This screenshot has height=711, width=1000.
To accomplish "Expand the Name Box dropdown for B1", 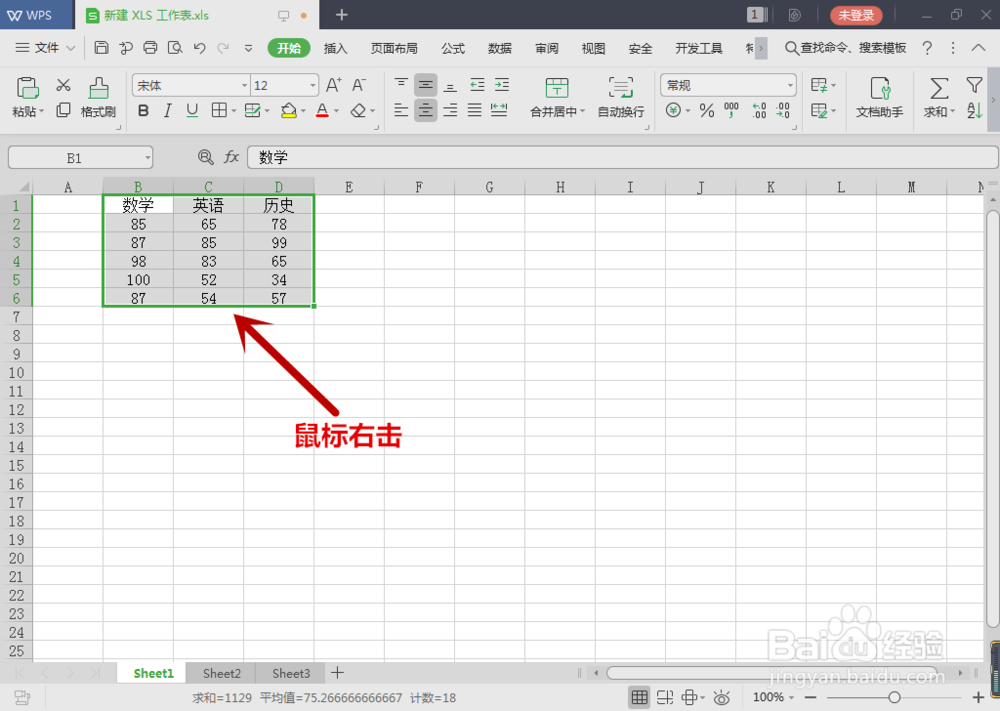I will (x=147, y=158).
